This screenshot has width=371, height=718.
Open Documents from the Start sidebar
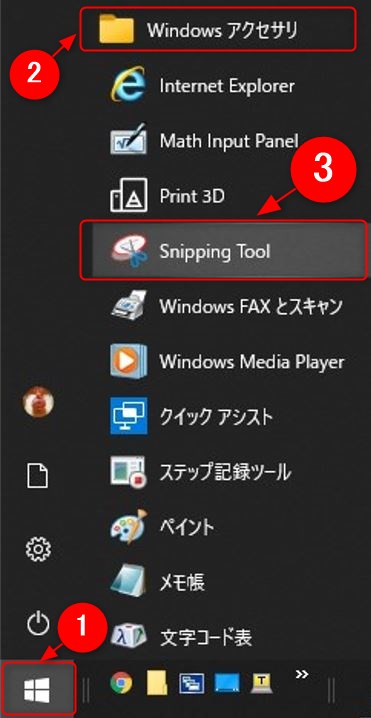[38, 476]
